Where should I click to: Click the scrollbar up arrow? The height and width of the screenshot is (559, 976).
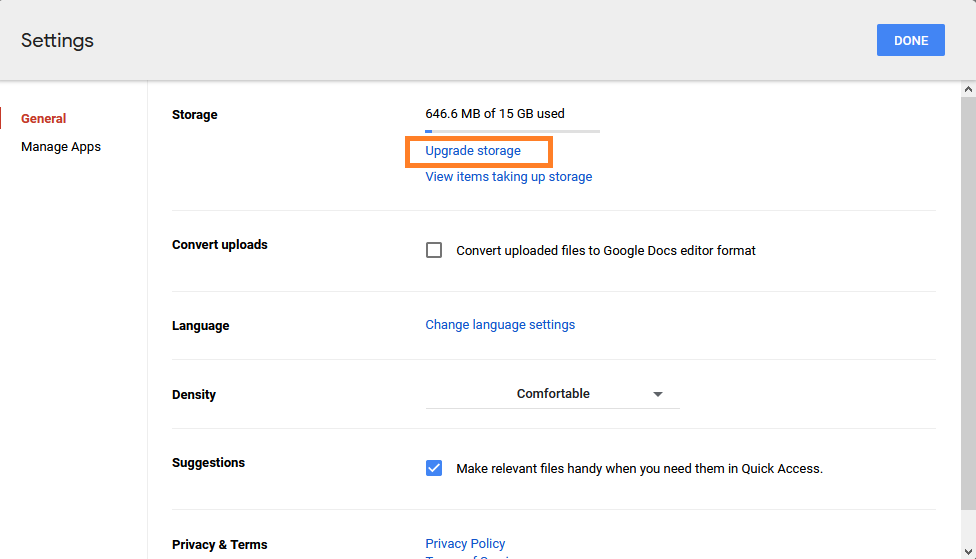(967, 90)
